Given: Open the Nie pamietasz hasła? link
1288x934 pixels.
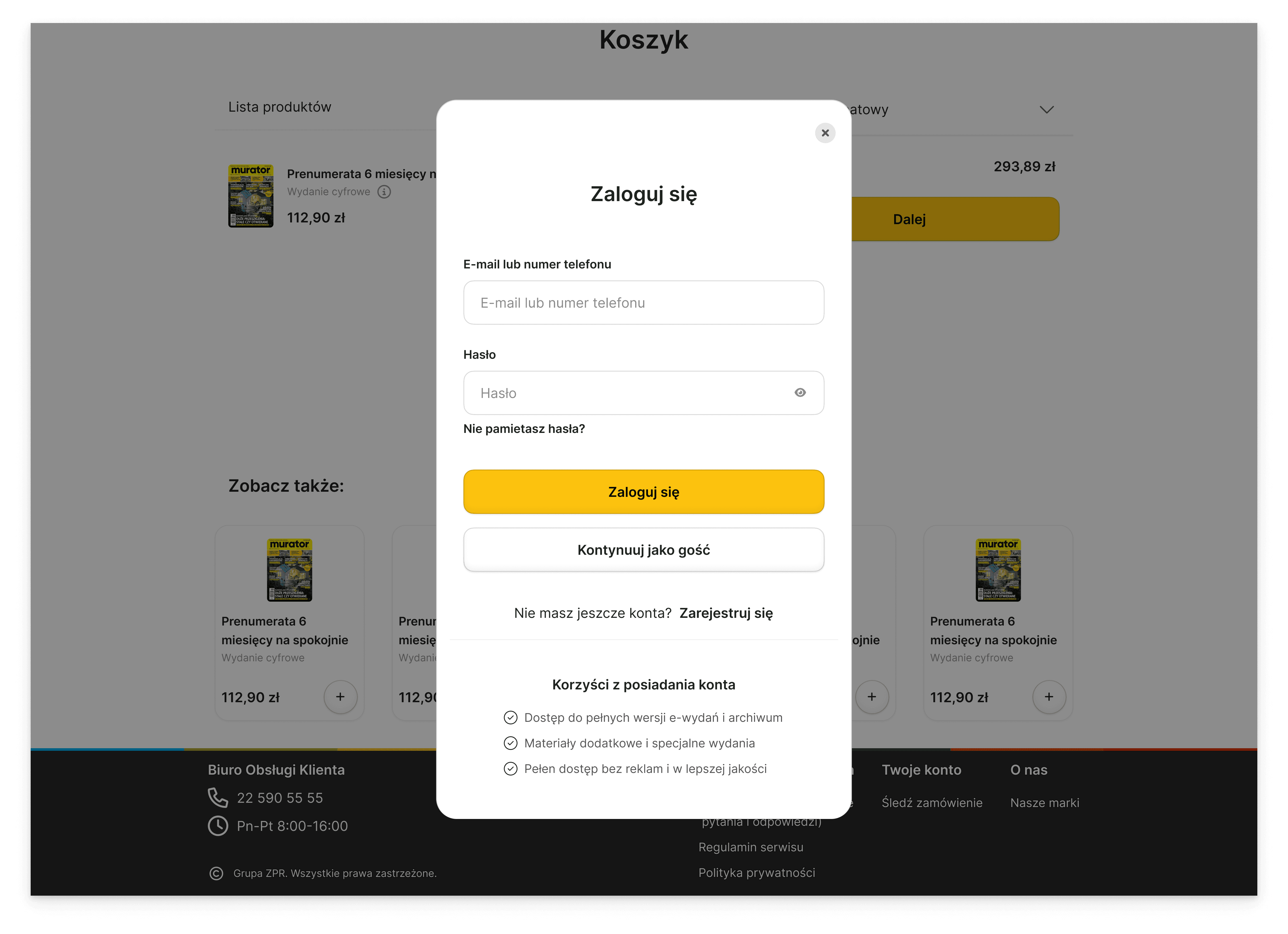Looking at the screenshot, I should click(524, 428).
